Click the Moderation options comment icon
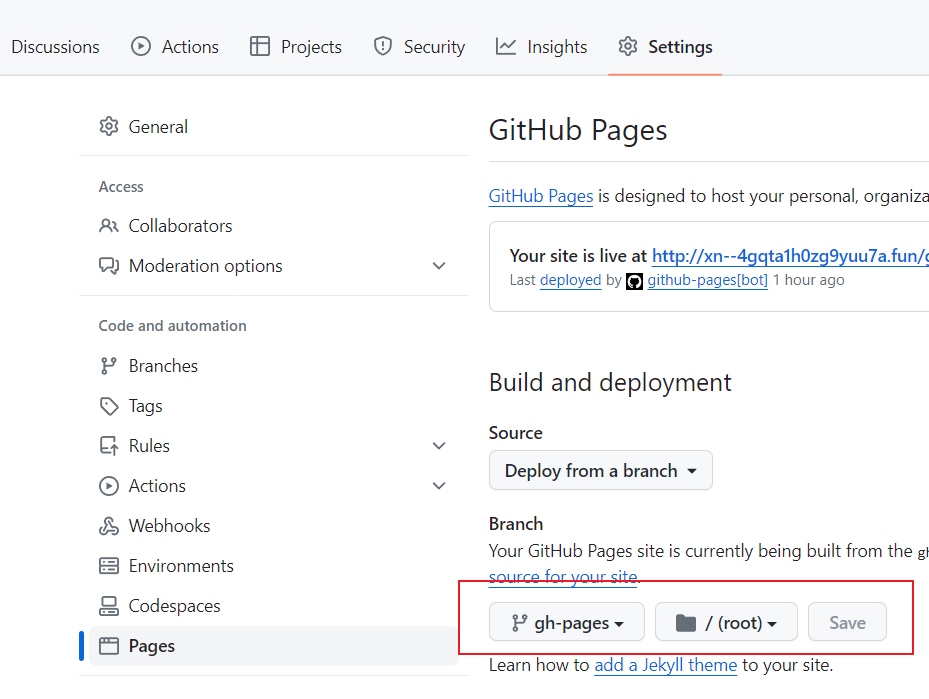This screenshot has width=929, height=699. tap(108, 266)
